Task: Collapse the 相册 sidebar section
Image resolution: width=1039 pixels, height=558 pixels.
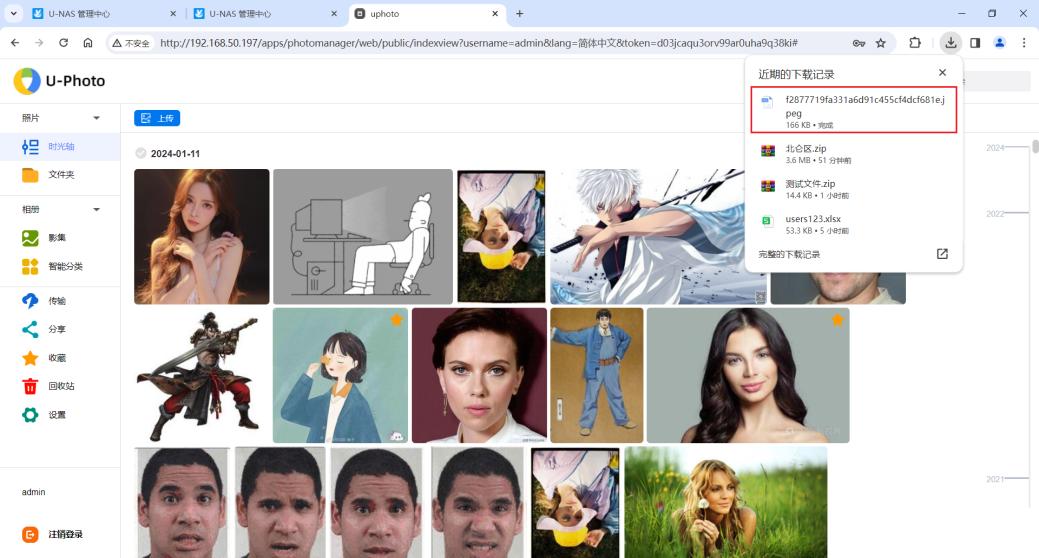Action: pyautogui.click(x=96, y=210)
